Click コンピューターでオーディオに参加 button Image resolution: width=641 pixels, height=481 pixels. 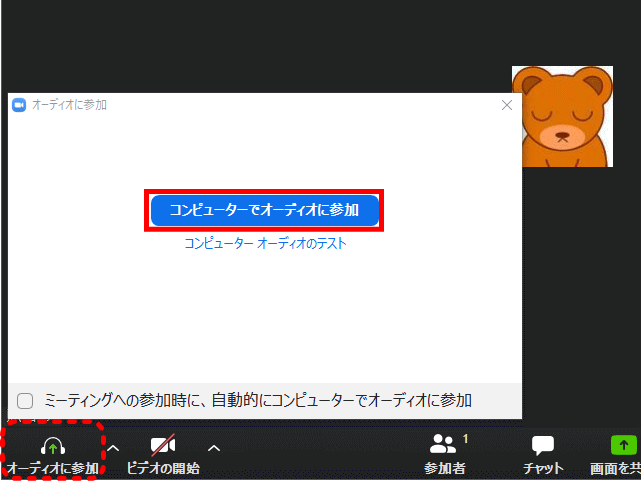(x=264, y=210)
